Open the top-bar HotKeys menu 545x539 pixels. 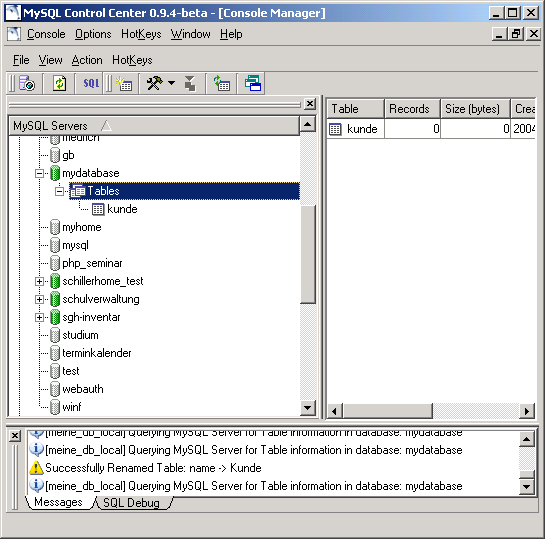click(141, 34)
